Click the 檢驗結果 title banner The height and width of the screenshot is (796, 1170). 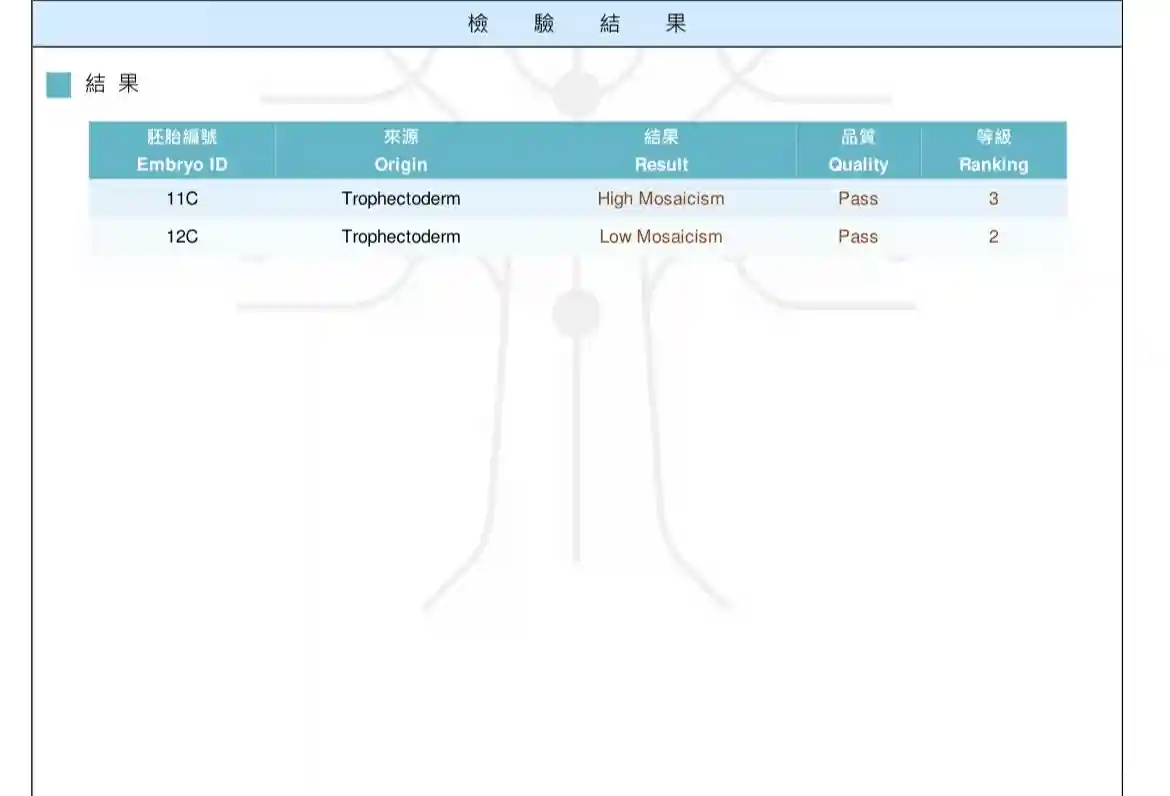pos(577,24)
